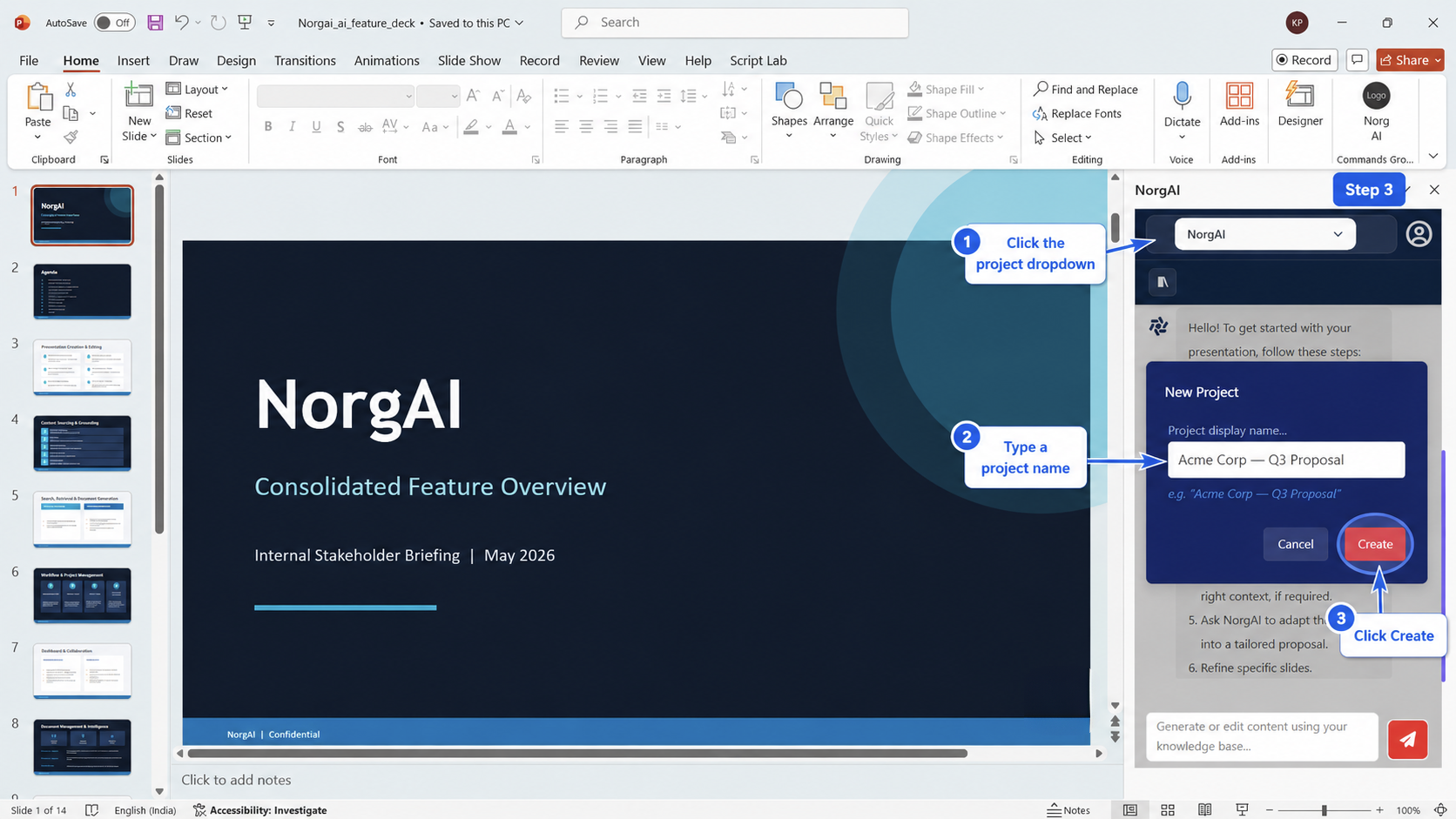This screenshot has width=1456, height=819.
Task: Click the Search box
Action: (735, 23)
